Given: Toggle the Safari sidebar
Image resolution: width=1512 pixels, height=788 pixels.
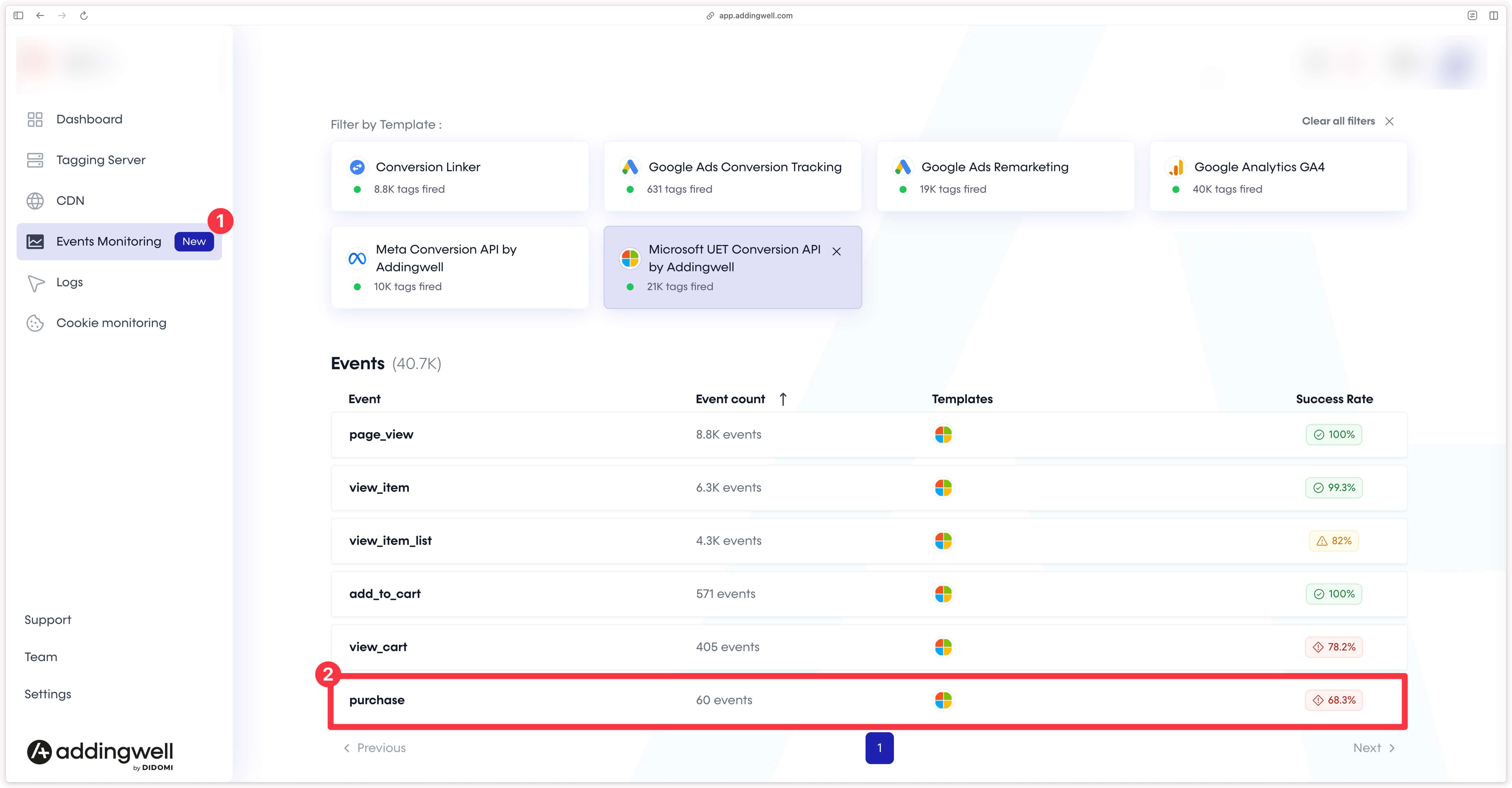Looking at the screenshot, I should (18, 15).
